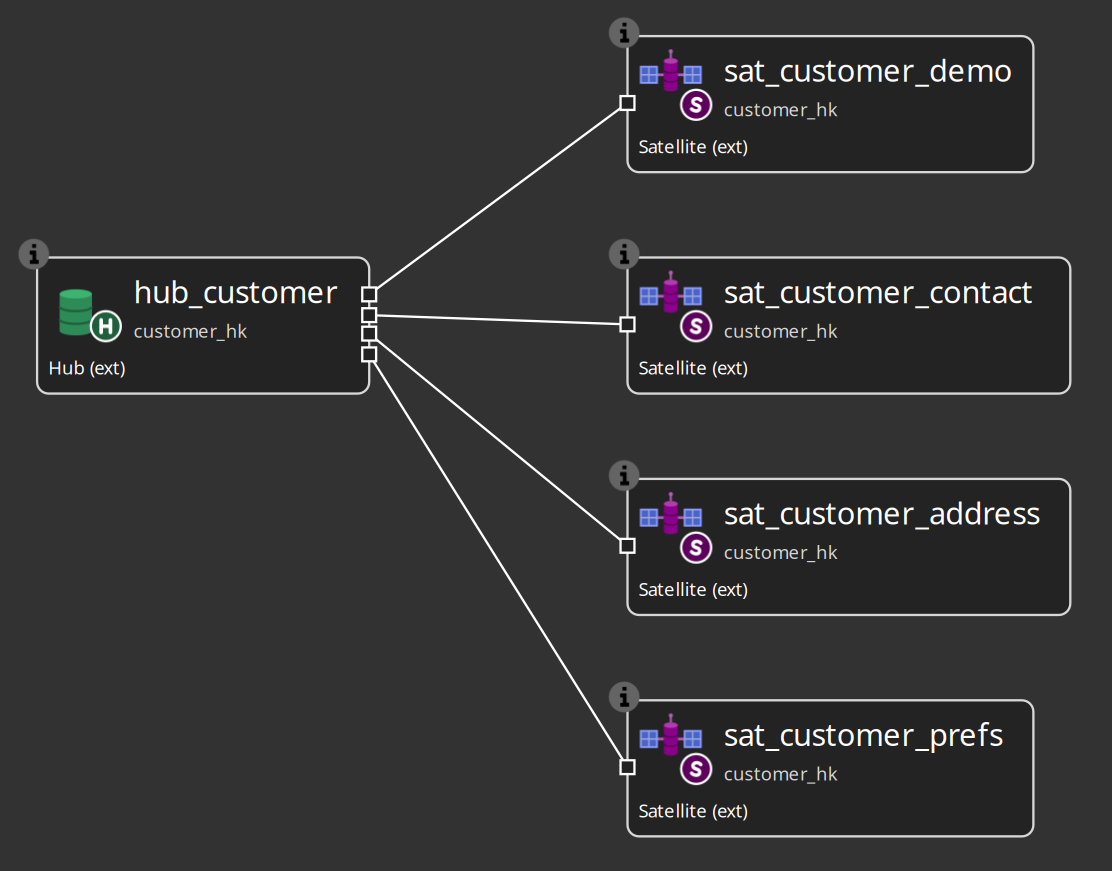Click the satellite icon on sat_customer_demo
The image size is (1112, 871).
tap(671, 71)
